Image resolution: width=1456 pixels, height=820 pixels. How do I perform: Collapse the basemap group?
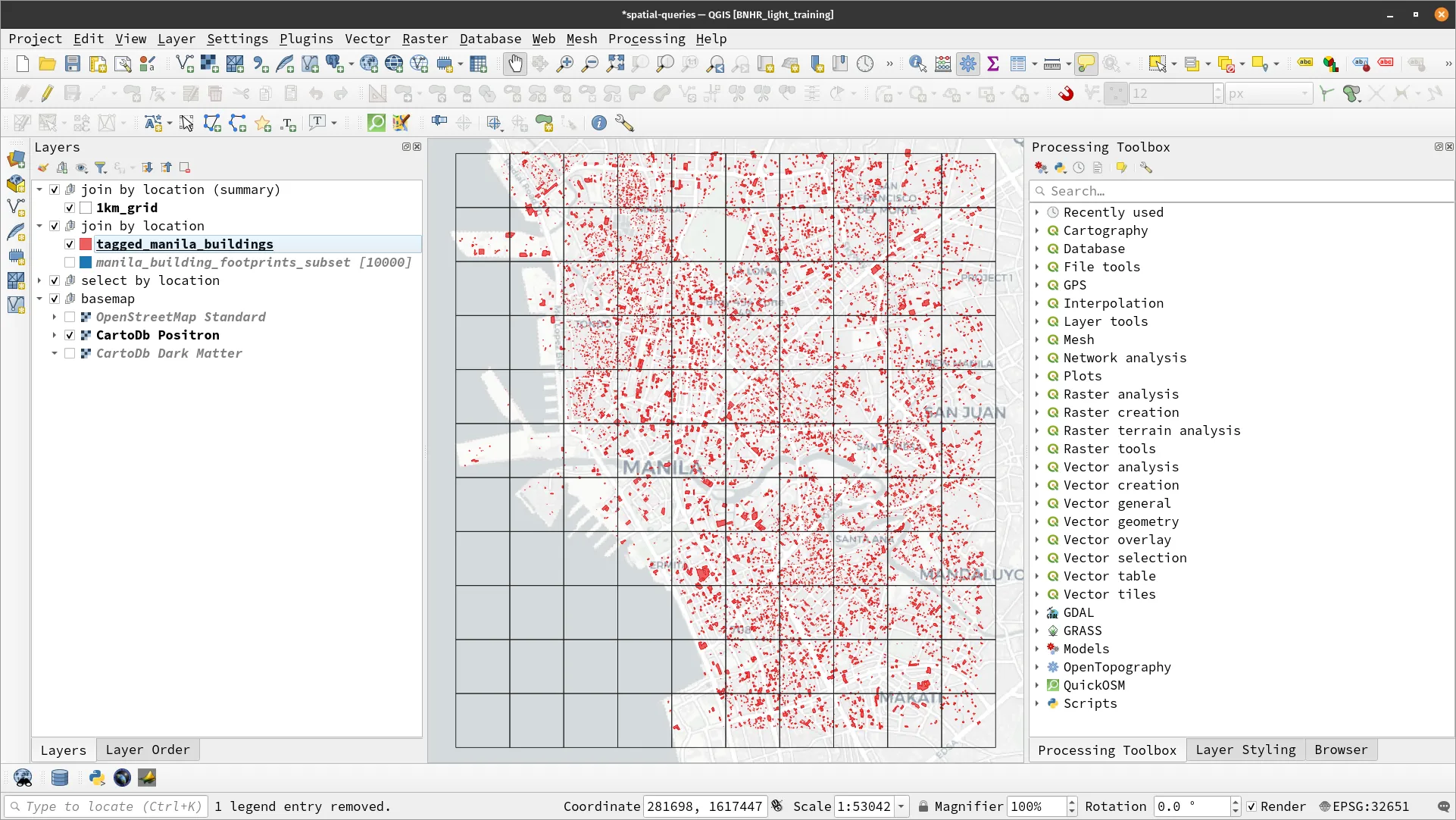point(39,299)
